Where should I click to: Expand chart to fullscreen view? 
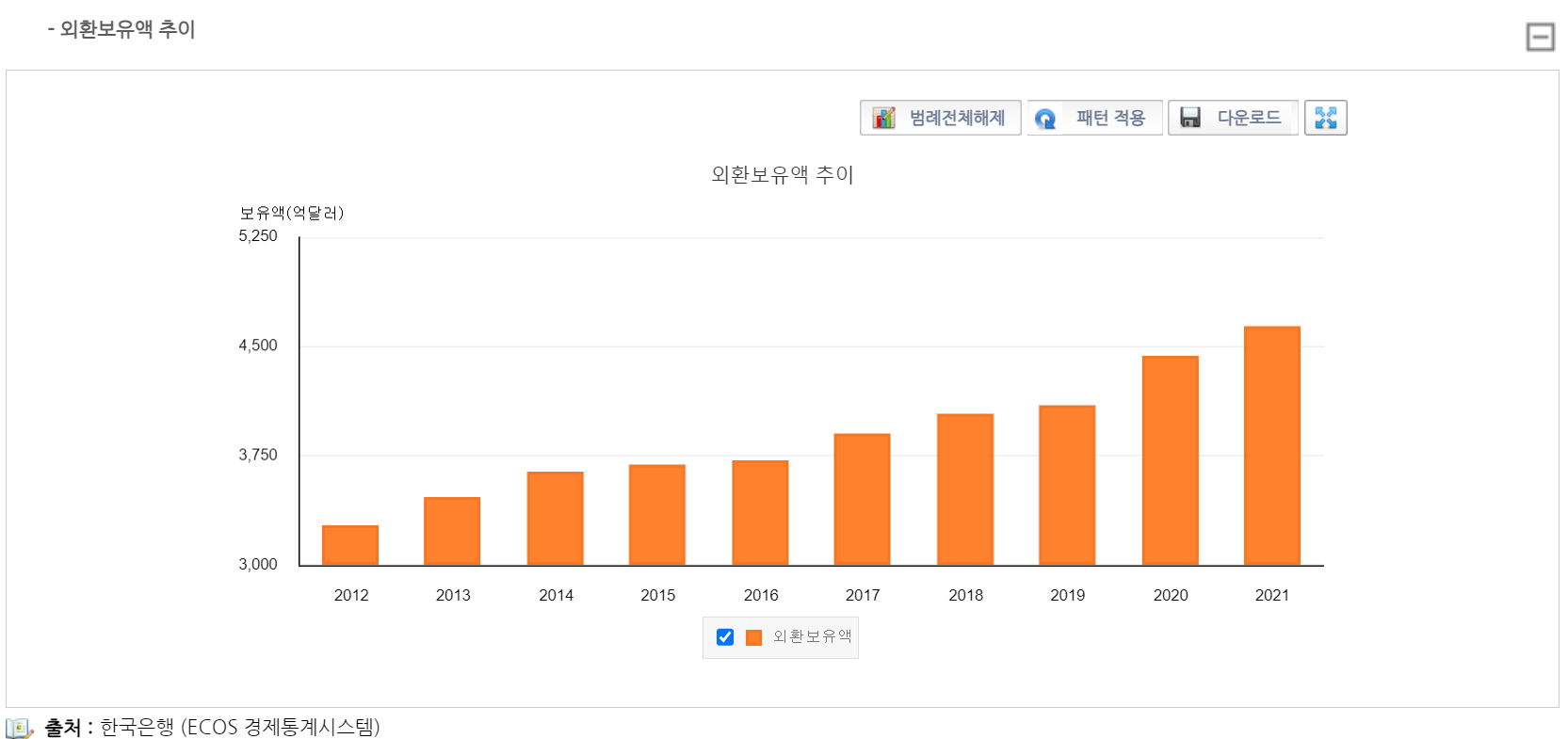(1325, 118)
